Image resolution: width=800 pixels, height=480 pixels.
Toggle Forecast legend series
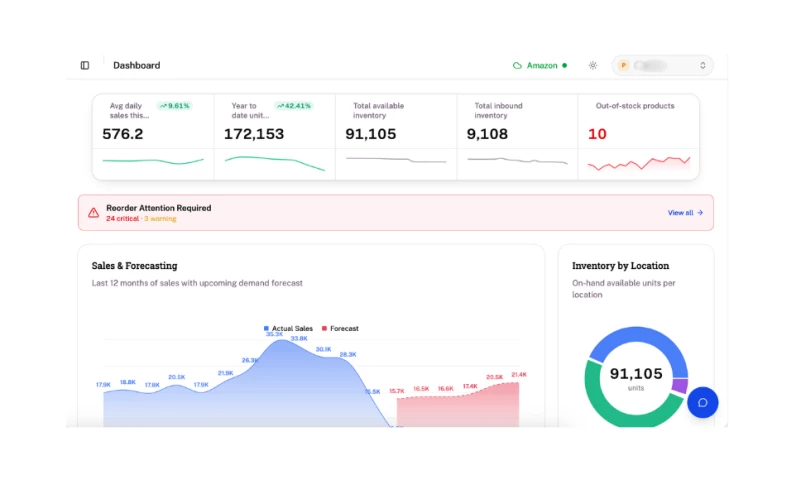[340, 329]
